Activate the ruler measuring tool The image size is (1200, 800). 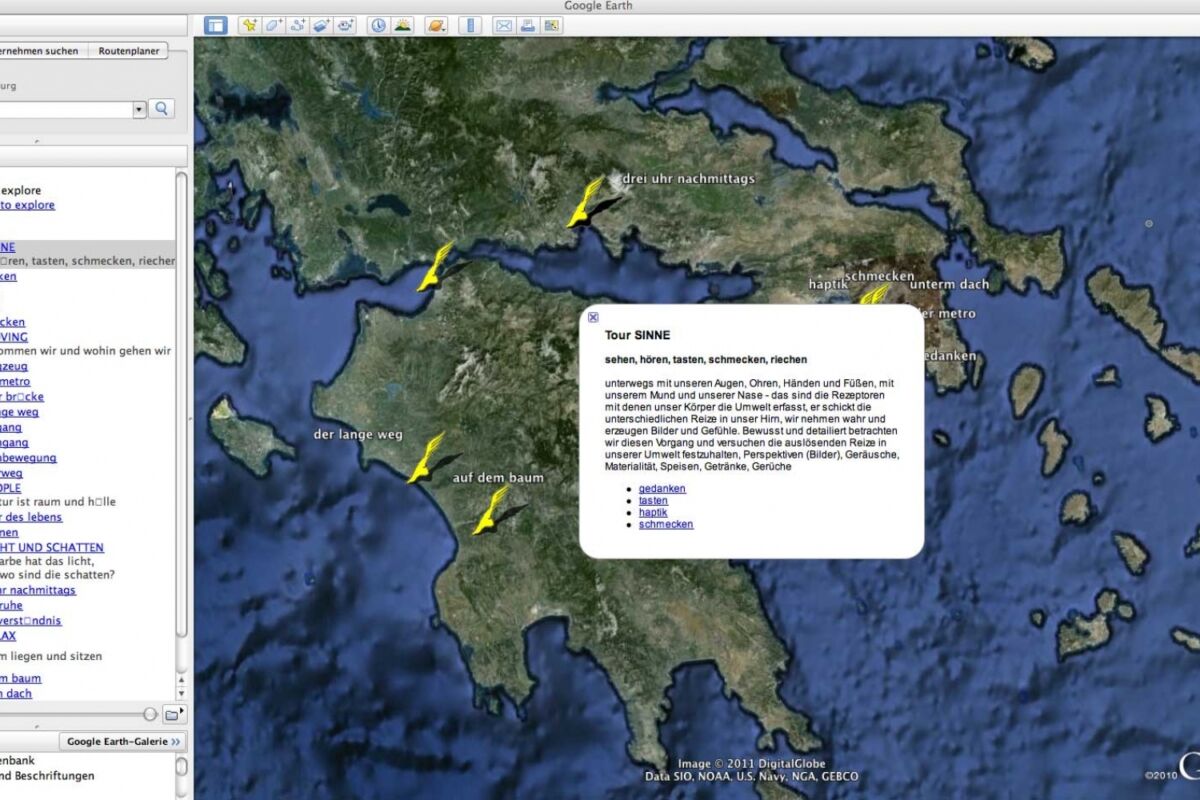(x=469, y=25)
